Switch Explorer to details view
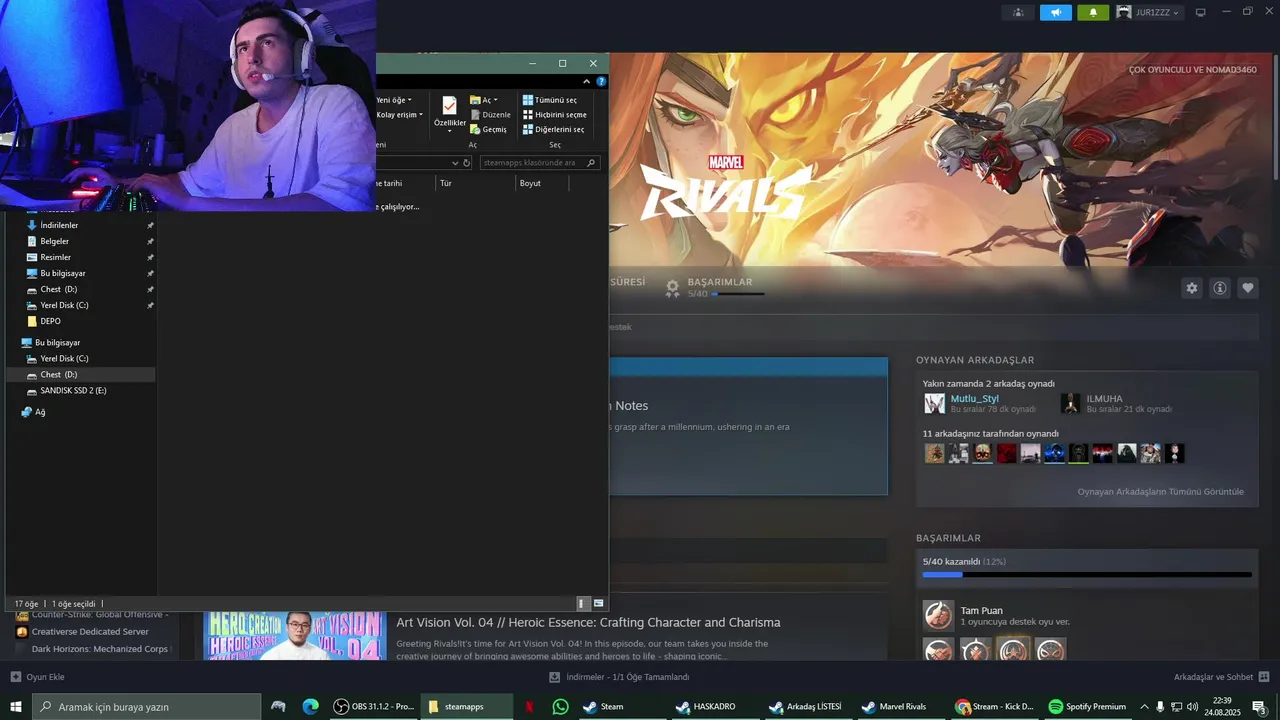The image size is (1280, 720). [x=583, y=603]
